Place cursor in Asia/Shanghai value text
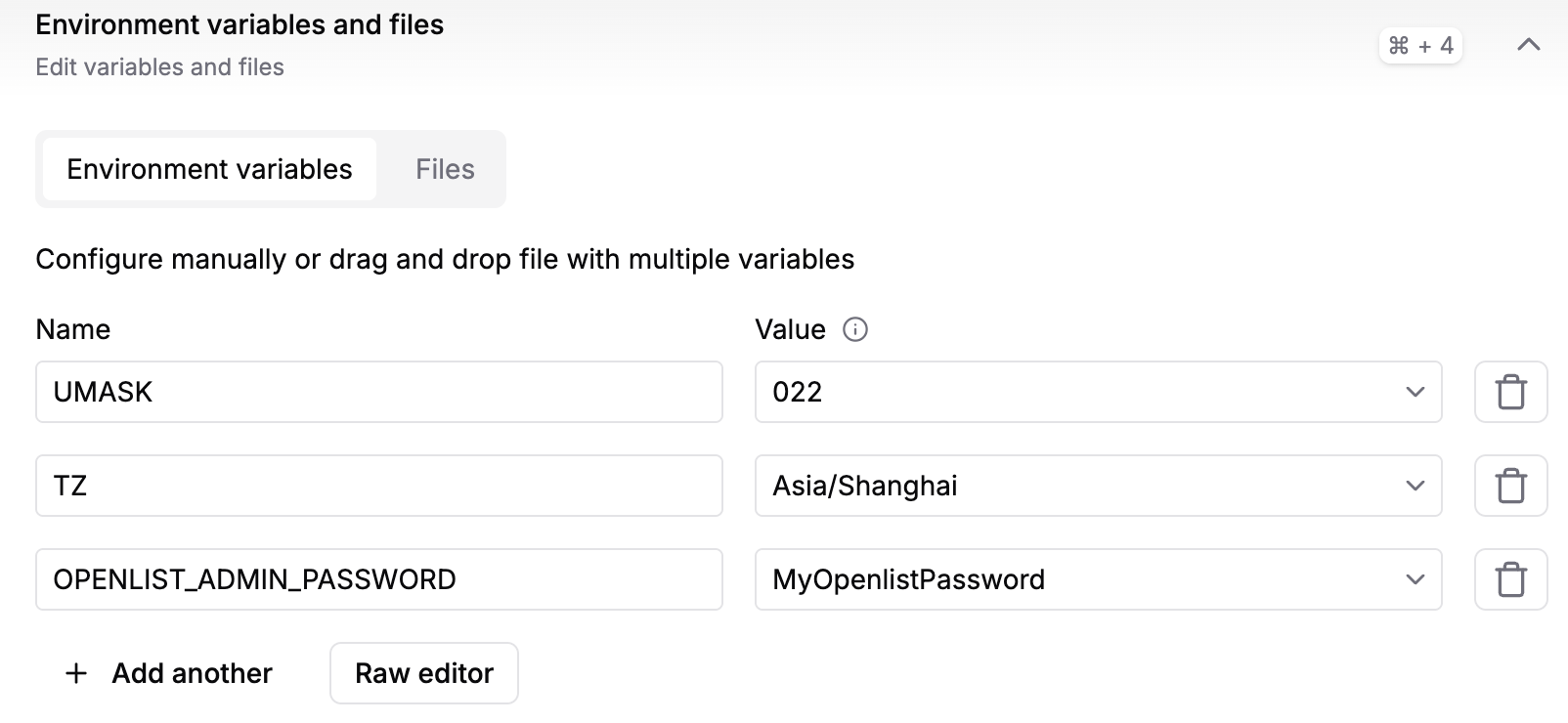 tap(865, 486)
